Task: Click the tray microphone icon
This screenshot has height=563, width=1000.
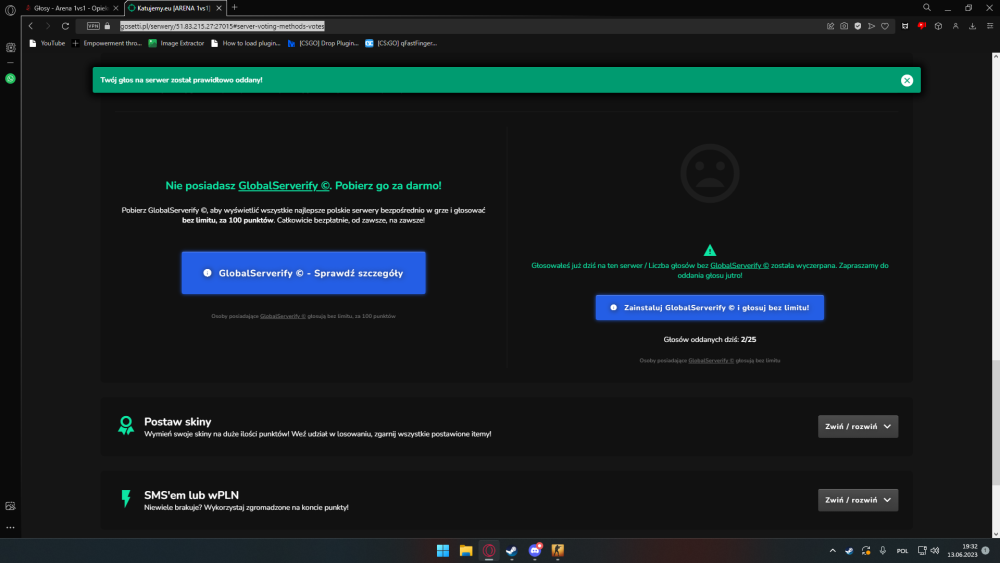Action: pos(883,551)
